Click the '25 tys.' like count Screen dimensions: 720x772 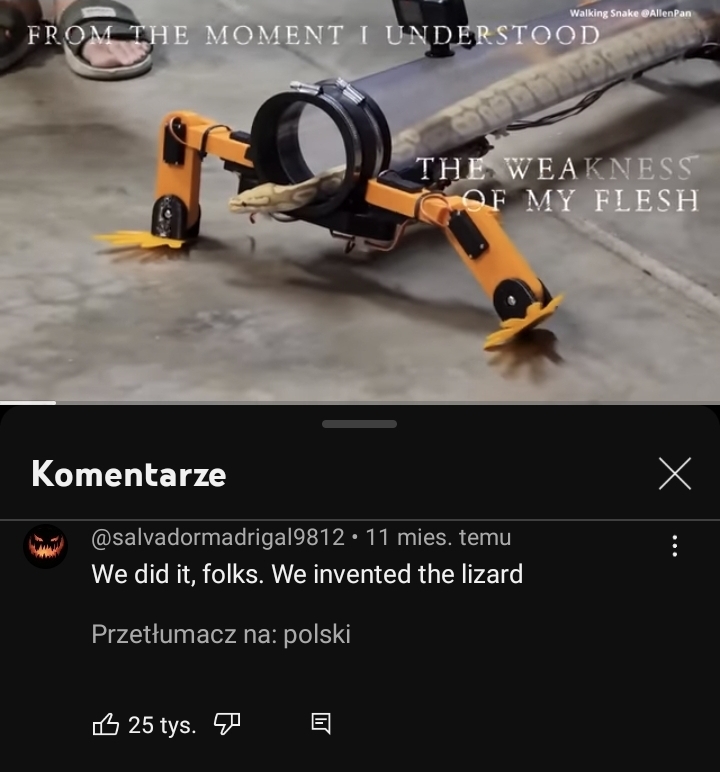162,725
